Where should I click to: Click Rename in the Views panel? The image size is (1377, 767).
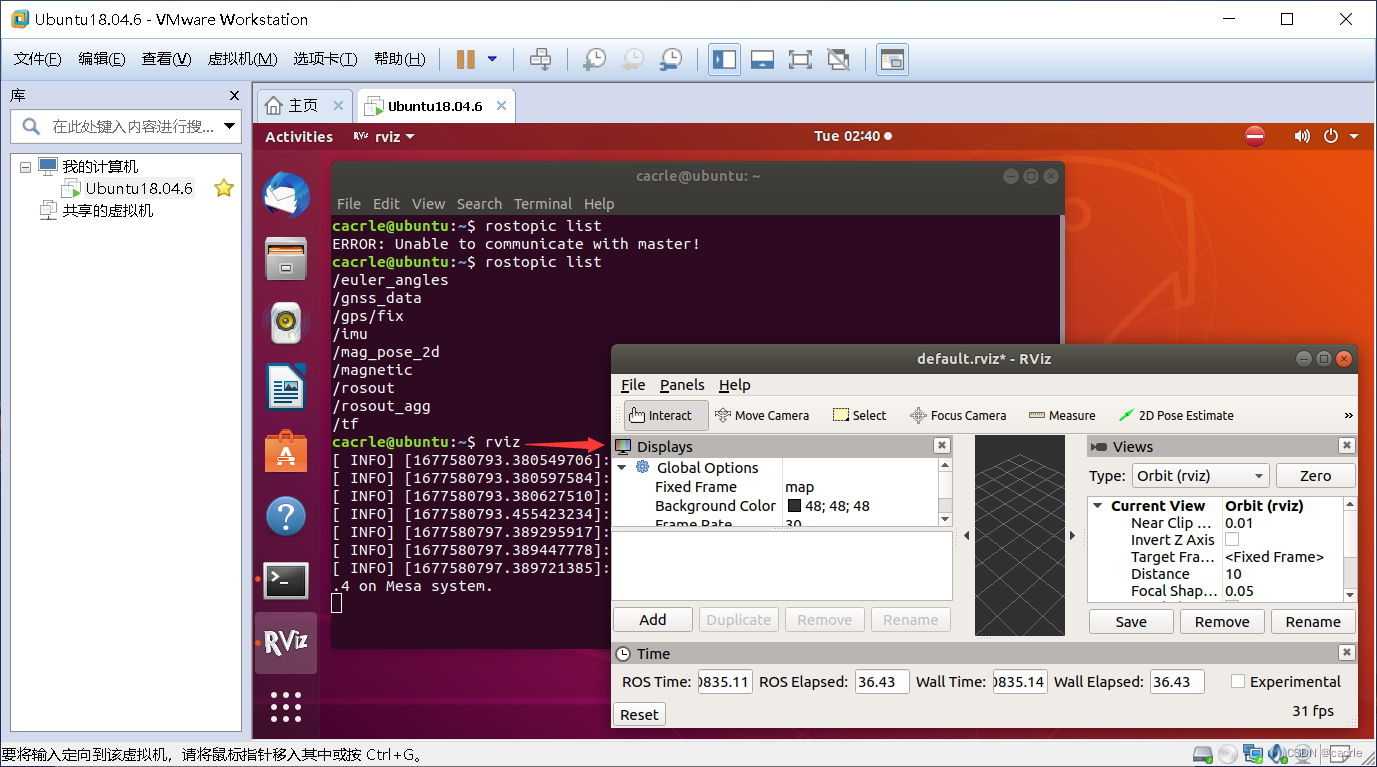click(1313, 621)
